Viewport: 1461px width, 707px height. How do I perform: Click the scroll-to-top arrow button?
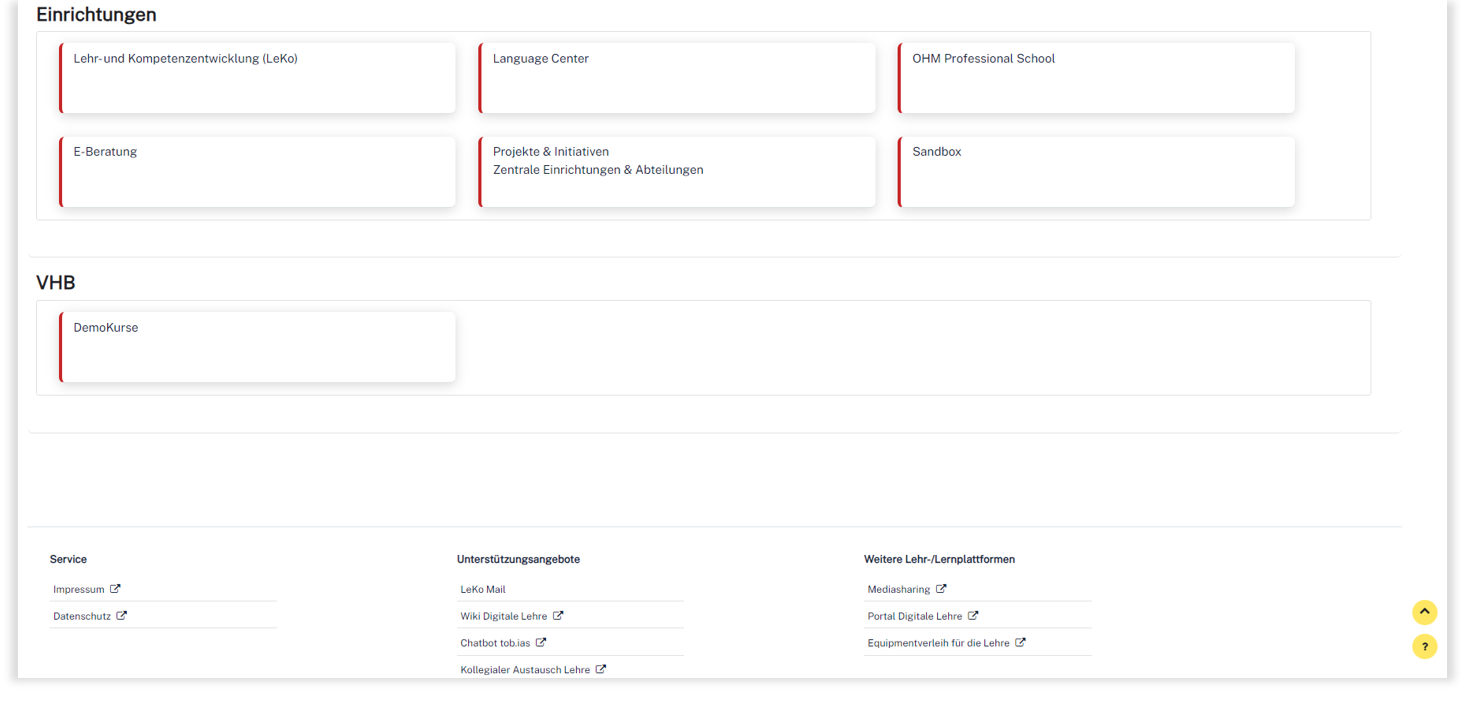(1424, 613)
